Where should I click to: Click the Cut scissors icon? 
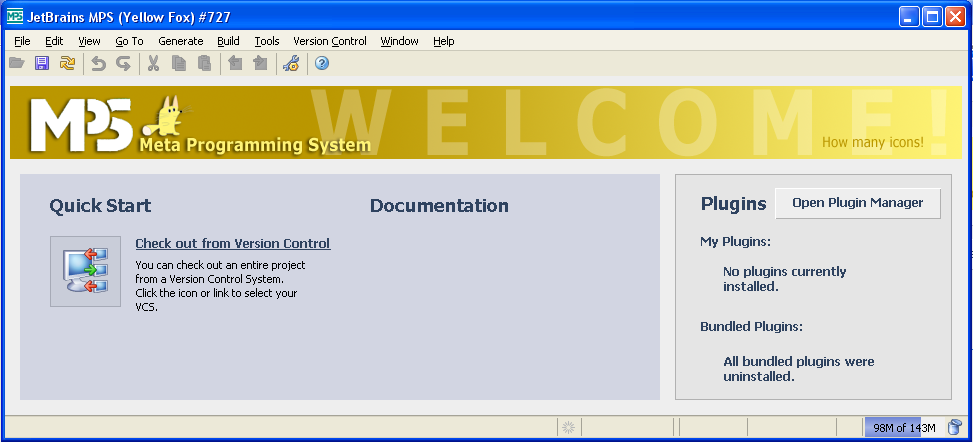[x=153, y=63]
